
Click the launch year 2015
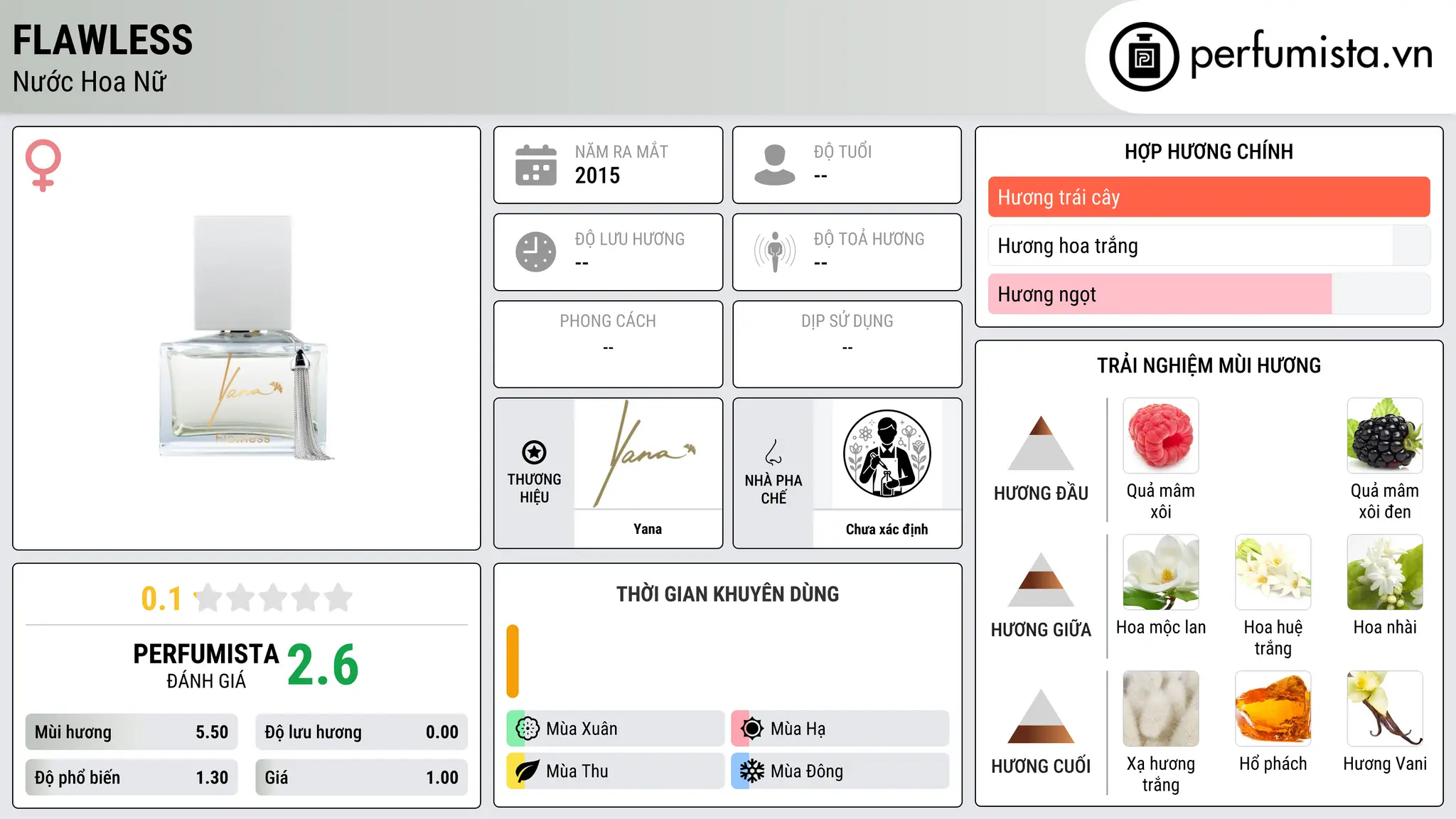point(597,176)
